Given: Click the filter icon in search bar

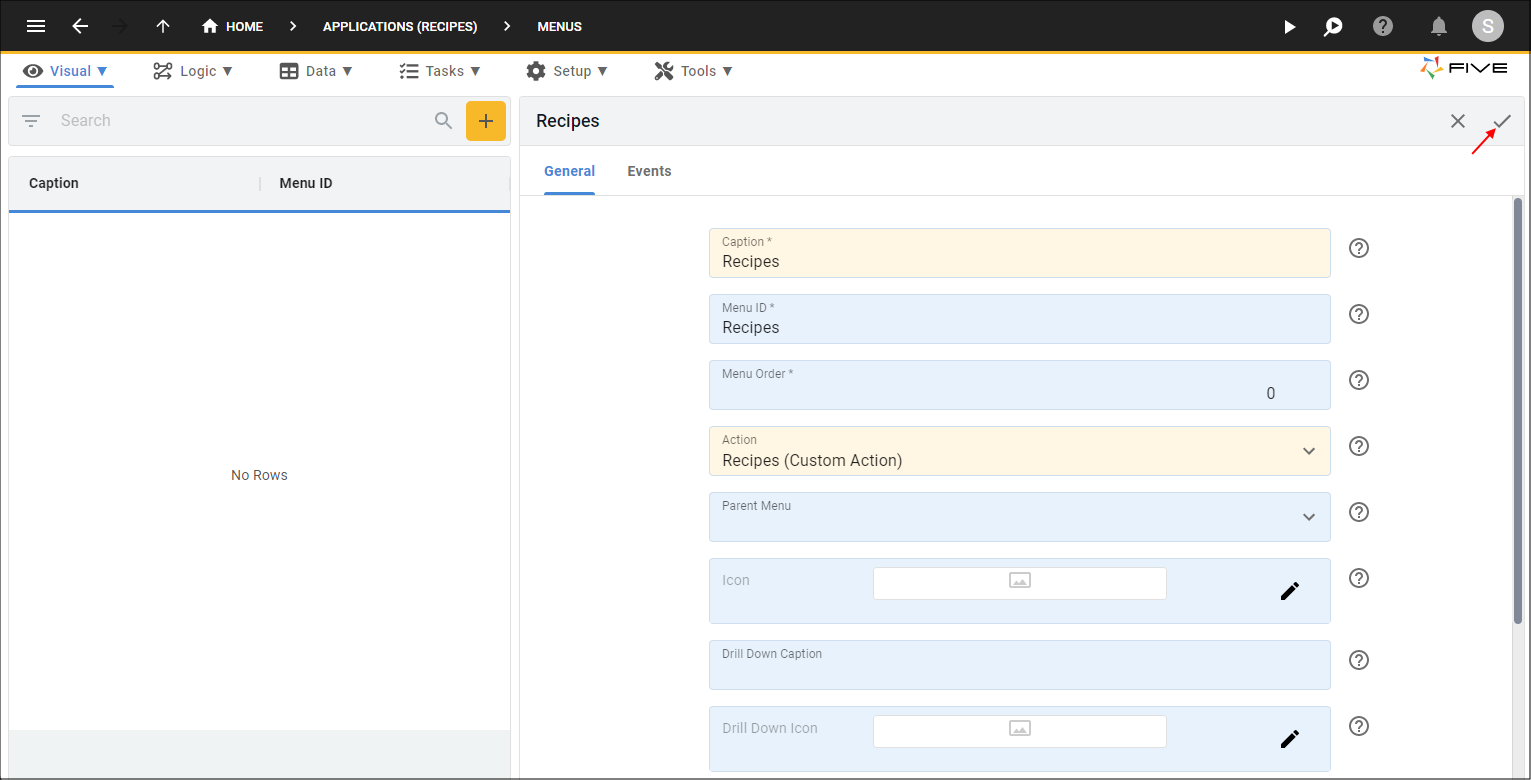Looking at the screenshot, I should tap(31, 121).
